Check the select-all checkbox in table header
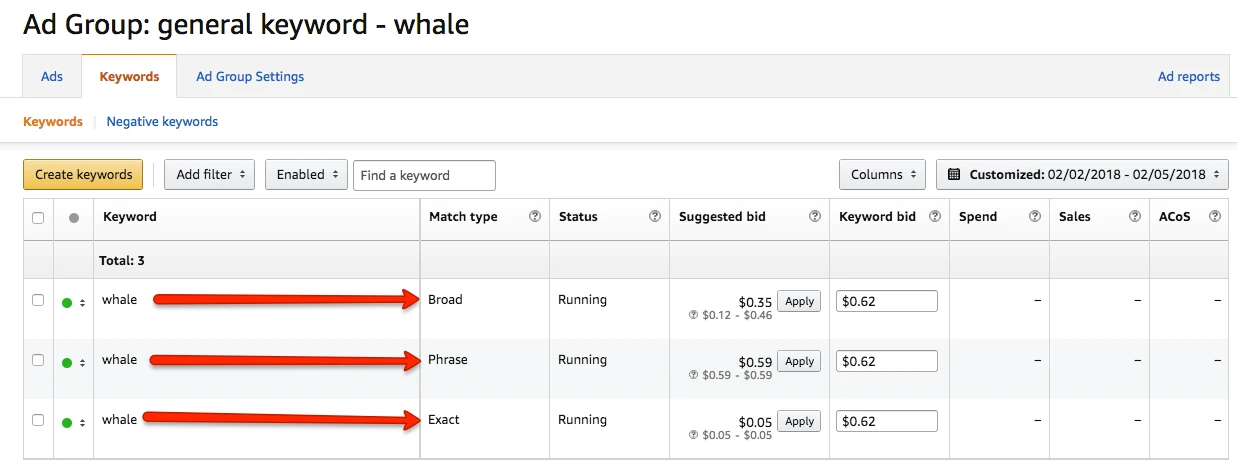Image resolution: width=1237 pixels, height=468 pixels. click(38, 217)
